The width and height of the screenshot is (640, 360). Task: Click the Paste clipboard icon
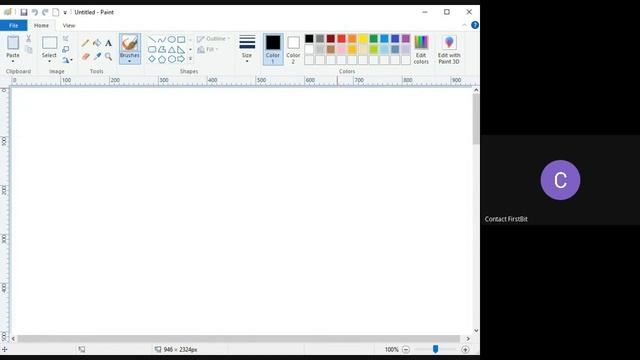tap(13, 42)
